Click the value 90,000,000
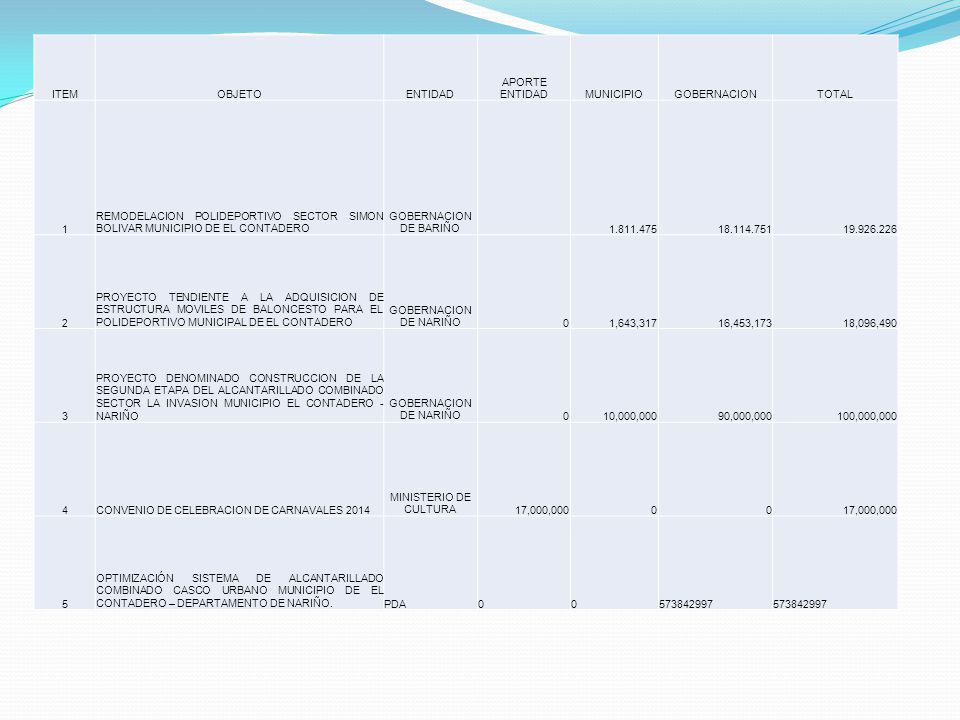The height and width of the screenshot is (720, 960). (744, 416)
